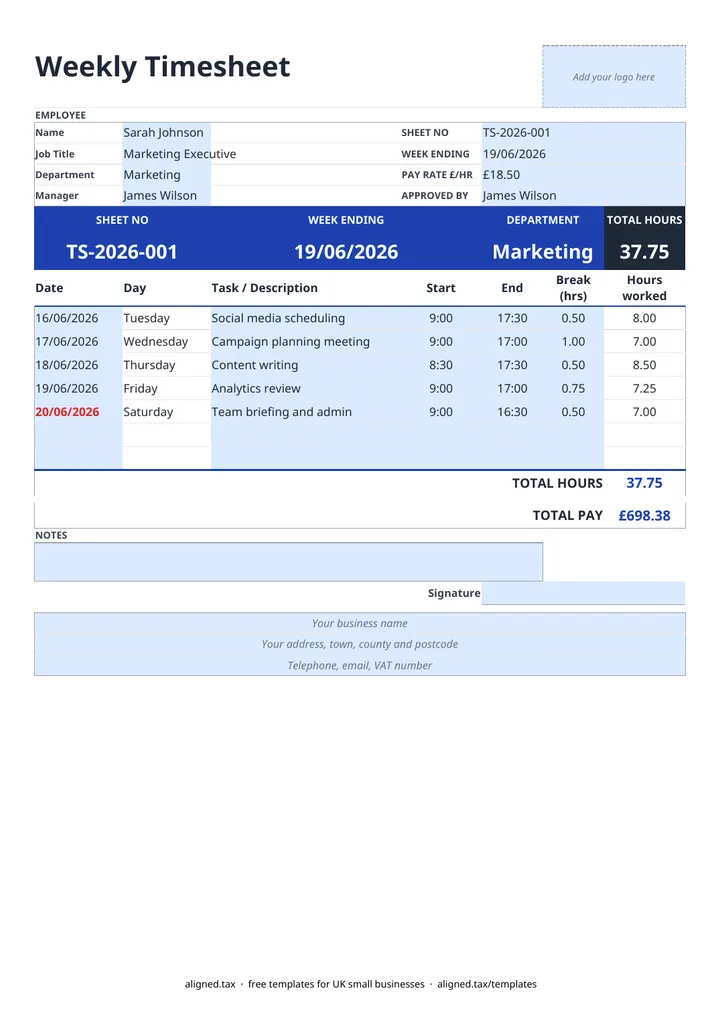Viewport: 720px width, 1019px height.
Task: Select the pay rate value '£18.50'
Action: pyautogui.click(x=501, y=175)
